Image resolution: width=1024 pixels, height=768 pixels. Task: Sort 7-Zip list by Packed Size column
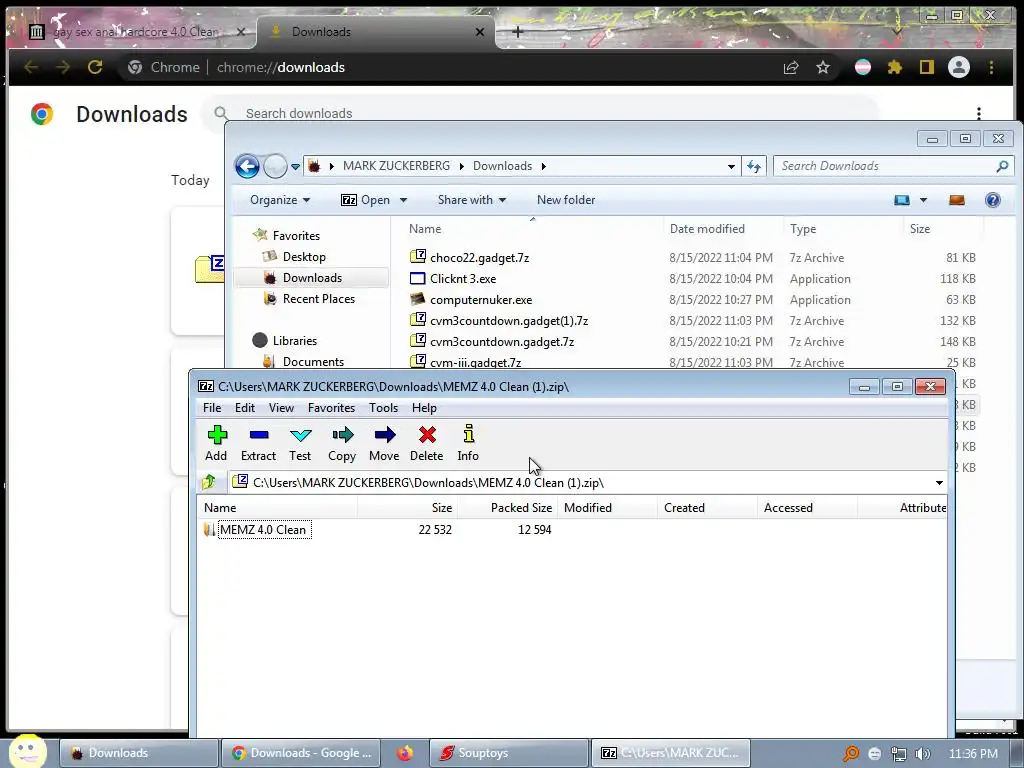click(x=507, y=507)
